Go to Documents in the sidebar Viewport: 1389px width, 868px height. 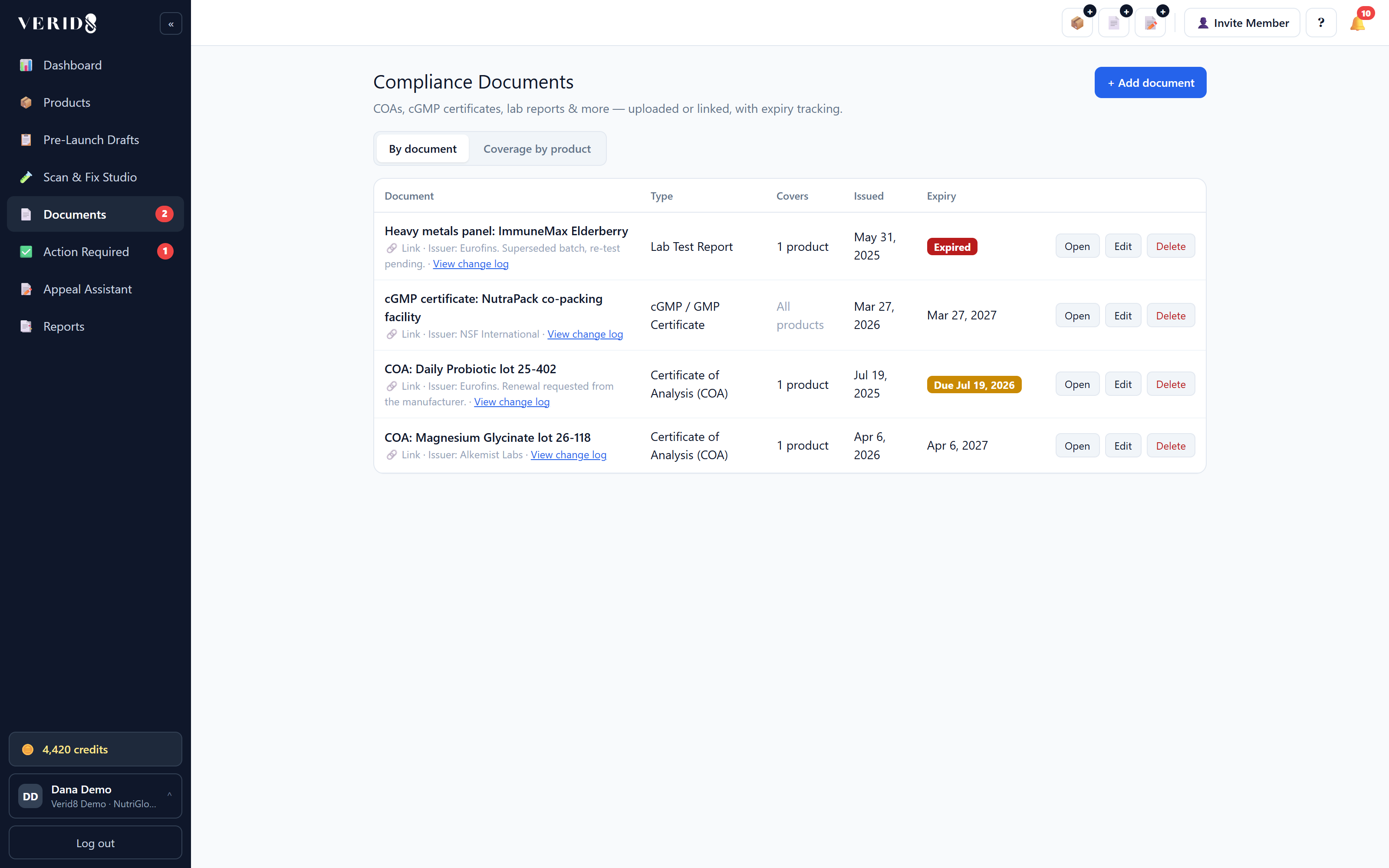click(95, 214)
